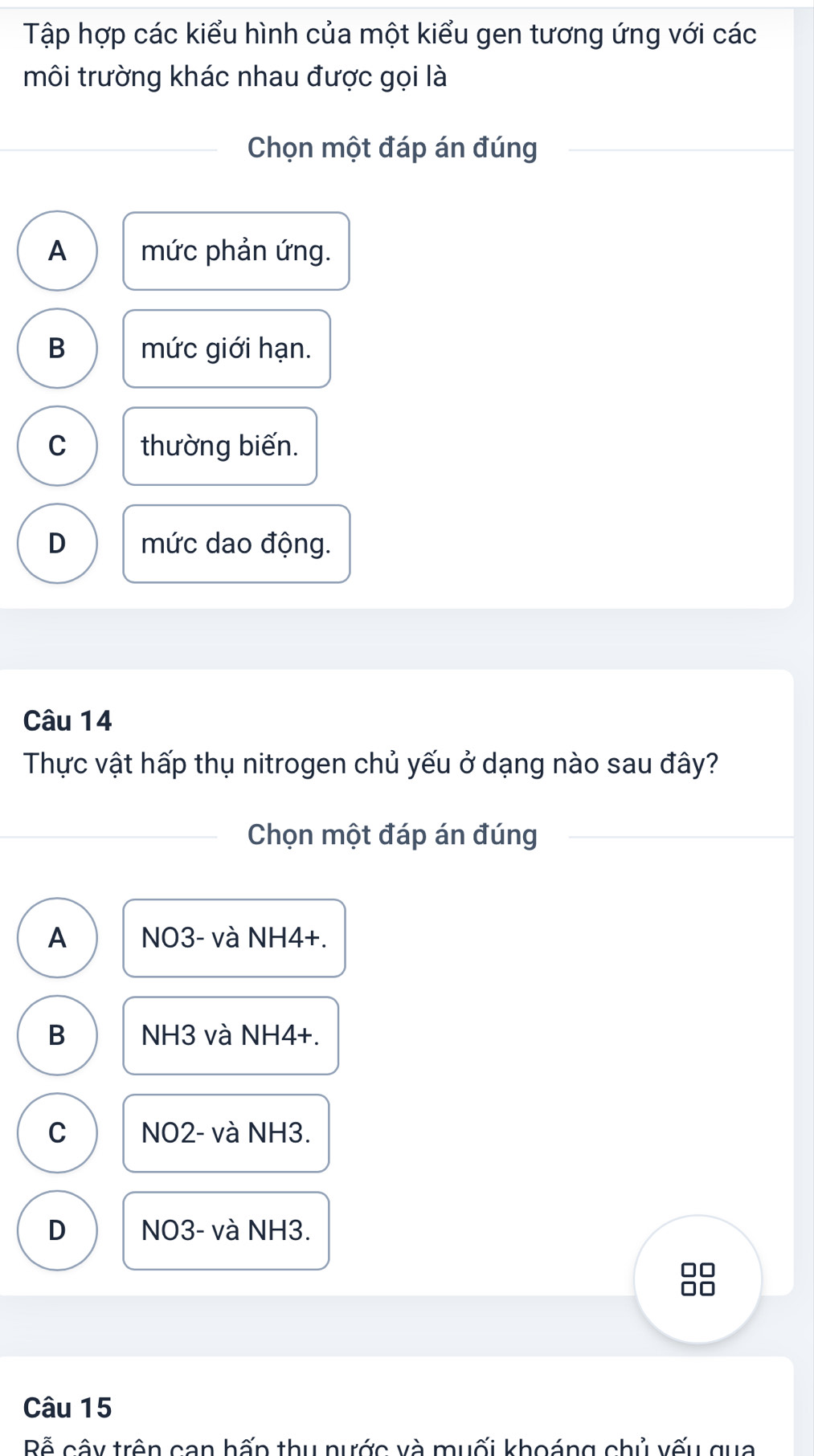The image size is (814, 1456).
Task: Click the nitrogen absorption question text
Action: pyautogui.click(x=370, y=763)
